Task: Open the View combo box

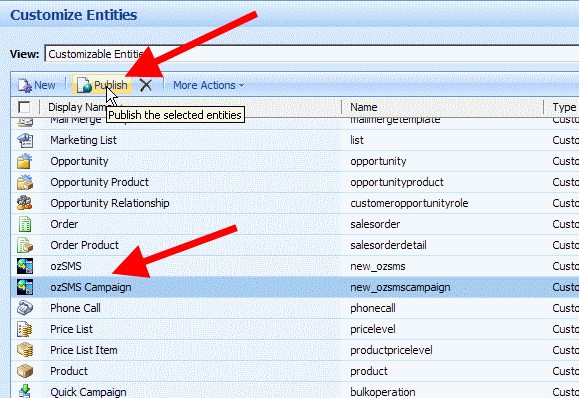Action: click(311, 54)
